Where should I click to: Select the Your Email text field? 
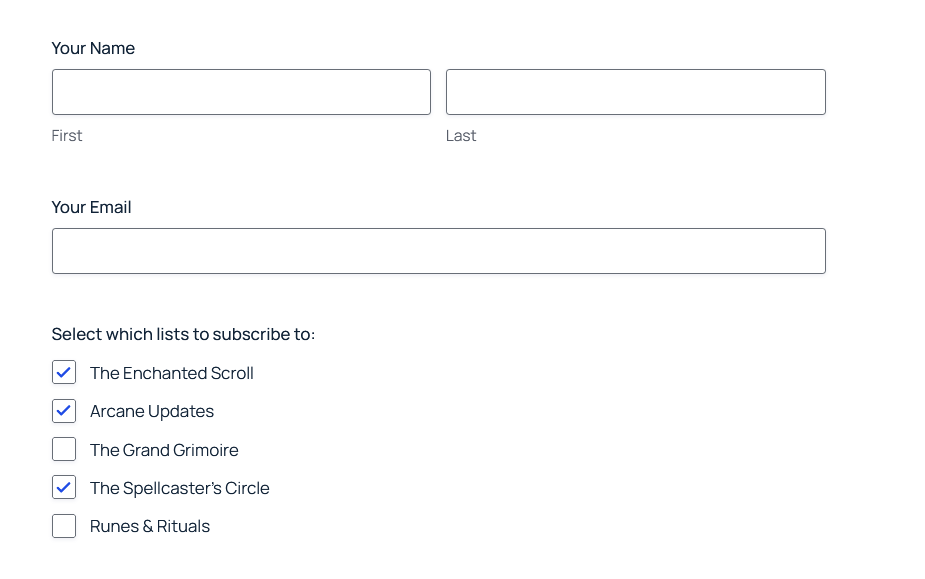click(x=439, y=251)
